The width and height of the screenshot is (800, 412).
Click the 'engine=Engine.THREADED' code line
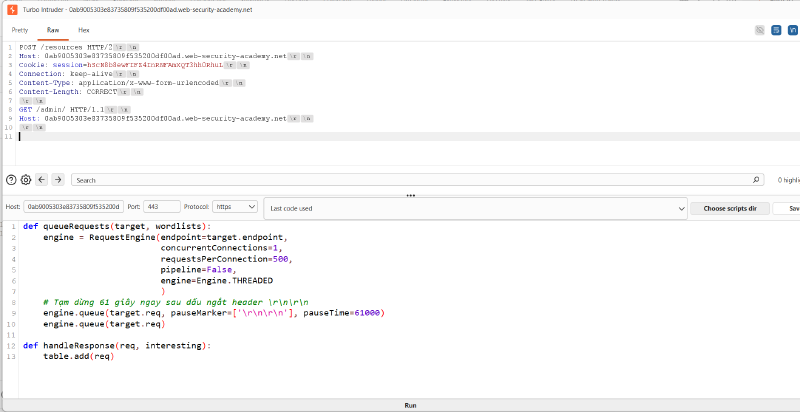coord(217,280)
